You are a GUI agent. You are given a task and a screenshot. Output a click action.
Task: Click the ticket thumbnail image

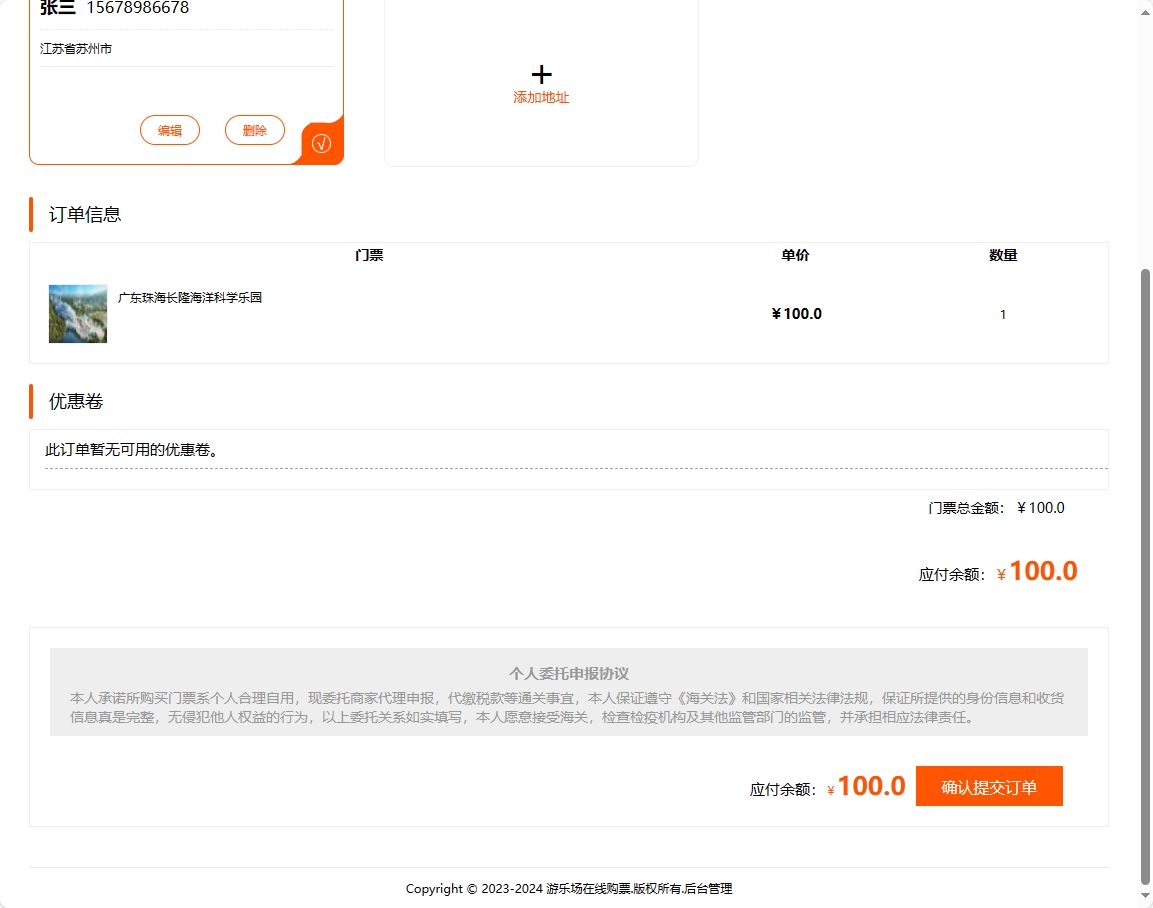click(x=77, y=313)
